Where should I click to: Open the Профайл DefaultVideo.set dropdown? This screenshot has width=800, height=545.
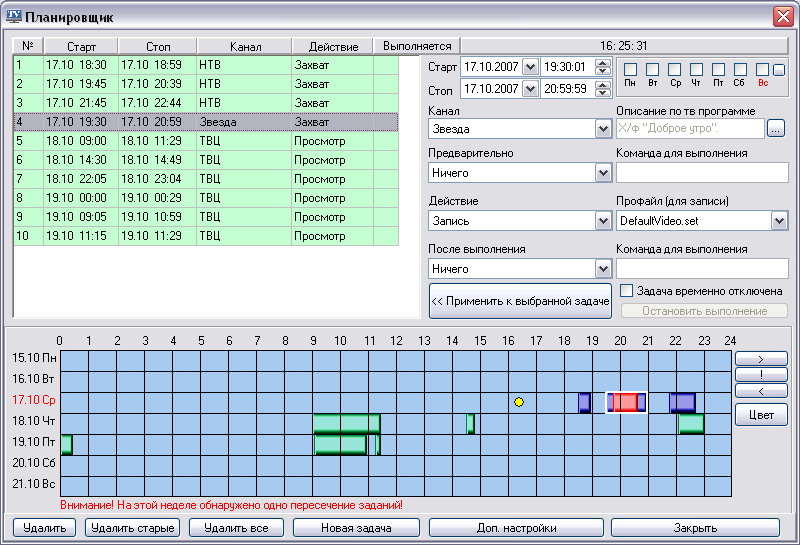[779, 221]
